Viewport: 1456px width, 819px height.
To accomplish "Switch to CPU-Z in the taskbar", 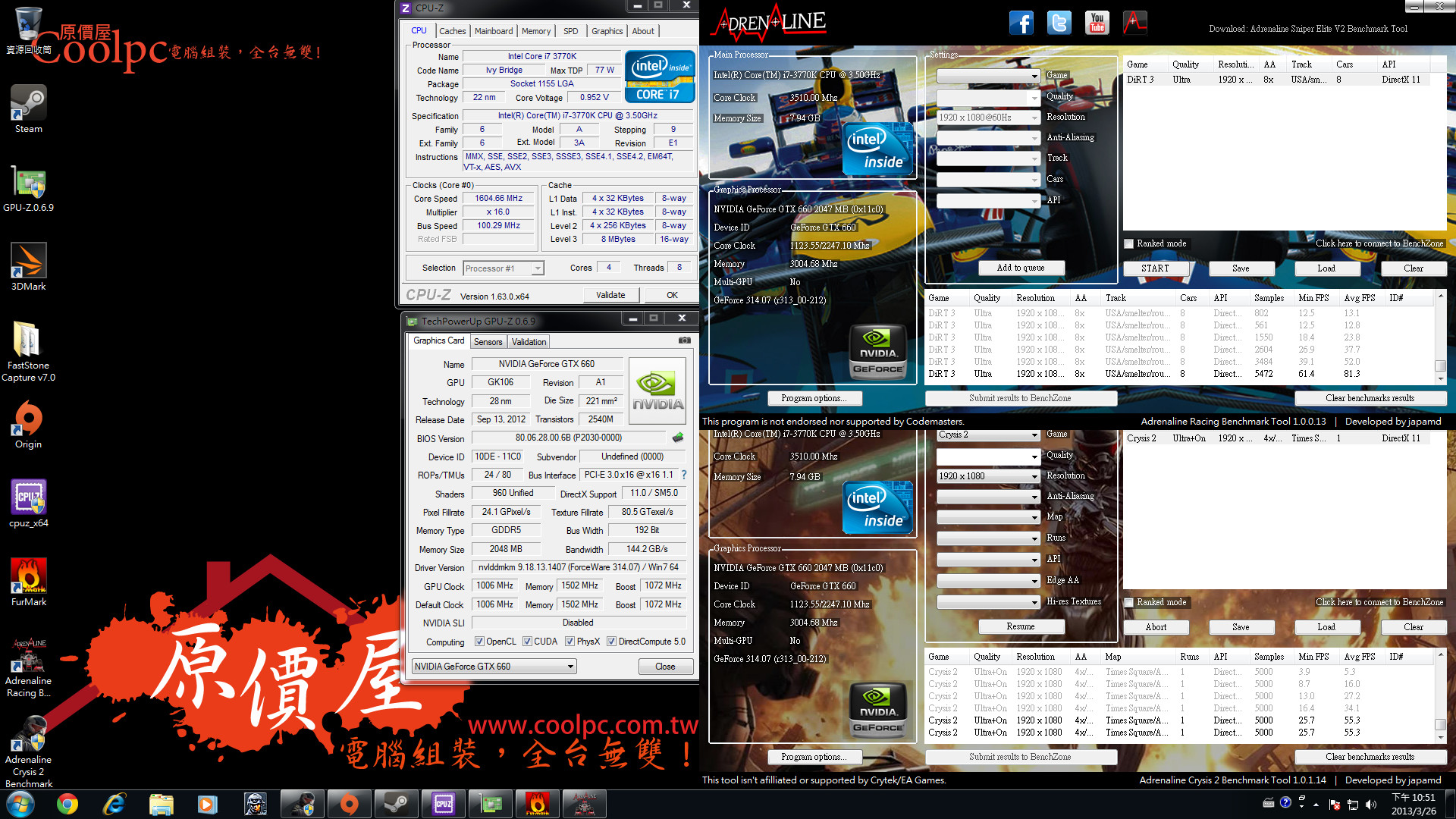I will tap(444, 804).
